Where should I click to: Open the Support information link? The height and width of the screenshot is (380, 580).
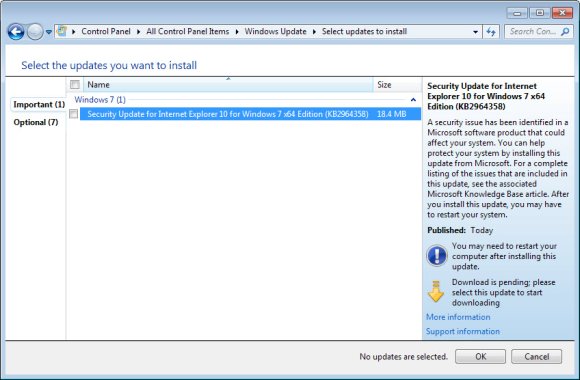click(x=463, y=331)
